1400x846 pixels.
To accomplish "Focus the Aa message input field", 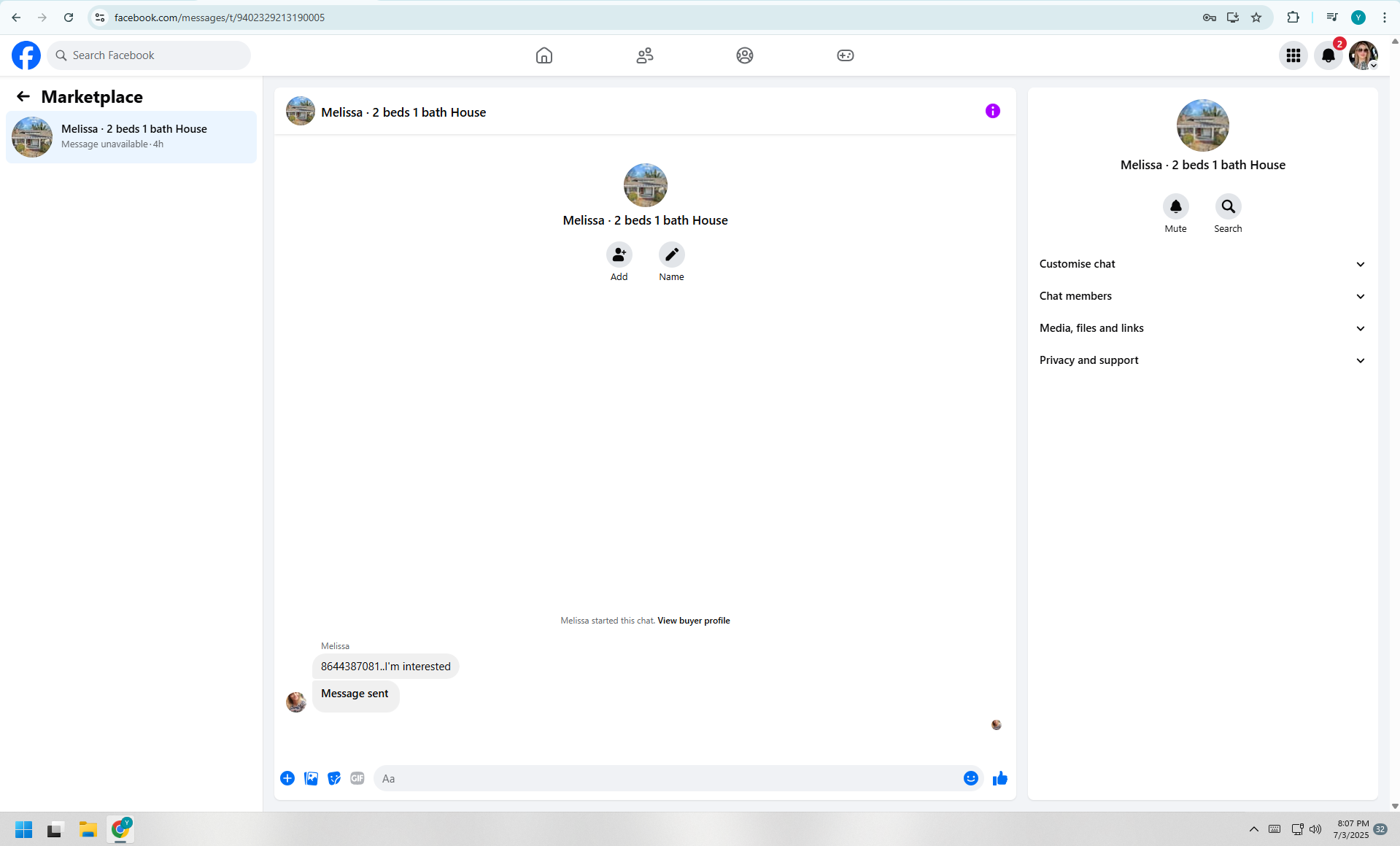I will pyautogui.click(x=668, y=778).
